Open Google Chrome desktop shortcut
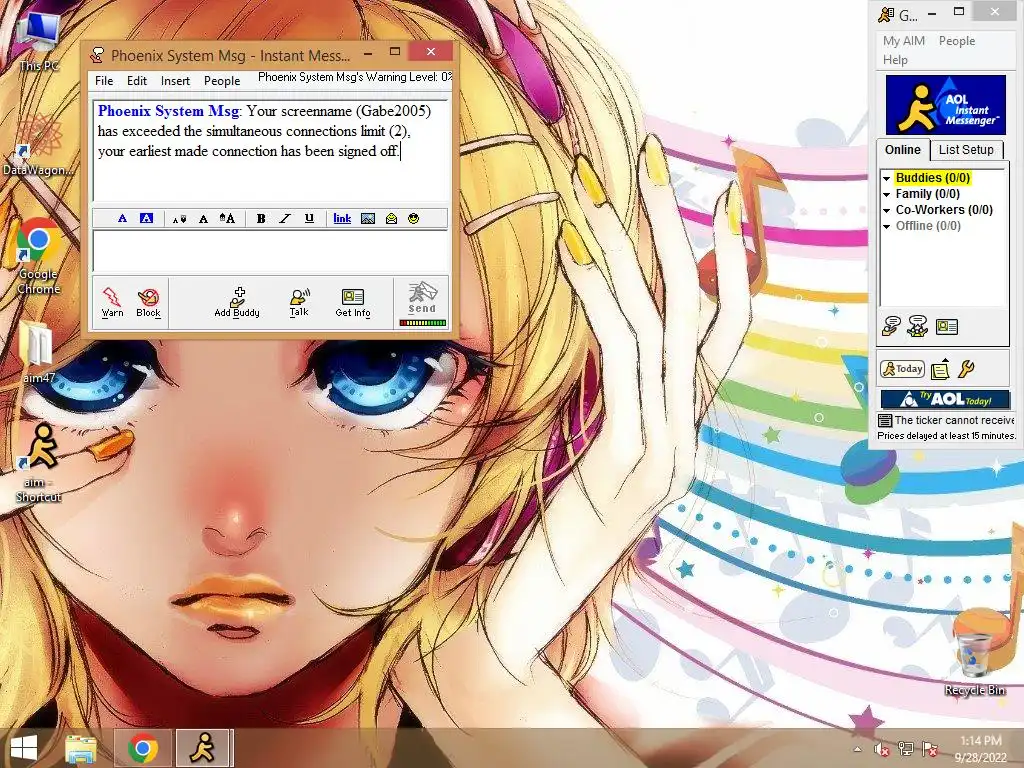This screenshot has height=768, width=1024. coord(38,256)
